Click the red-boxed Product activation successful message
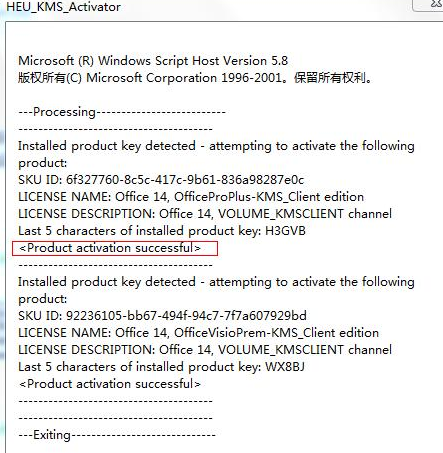This screenshot has width=443, height=453. 115,248
